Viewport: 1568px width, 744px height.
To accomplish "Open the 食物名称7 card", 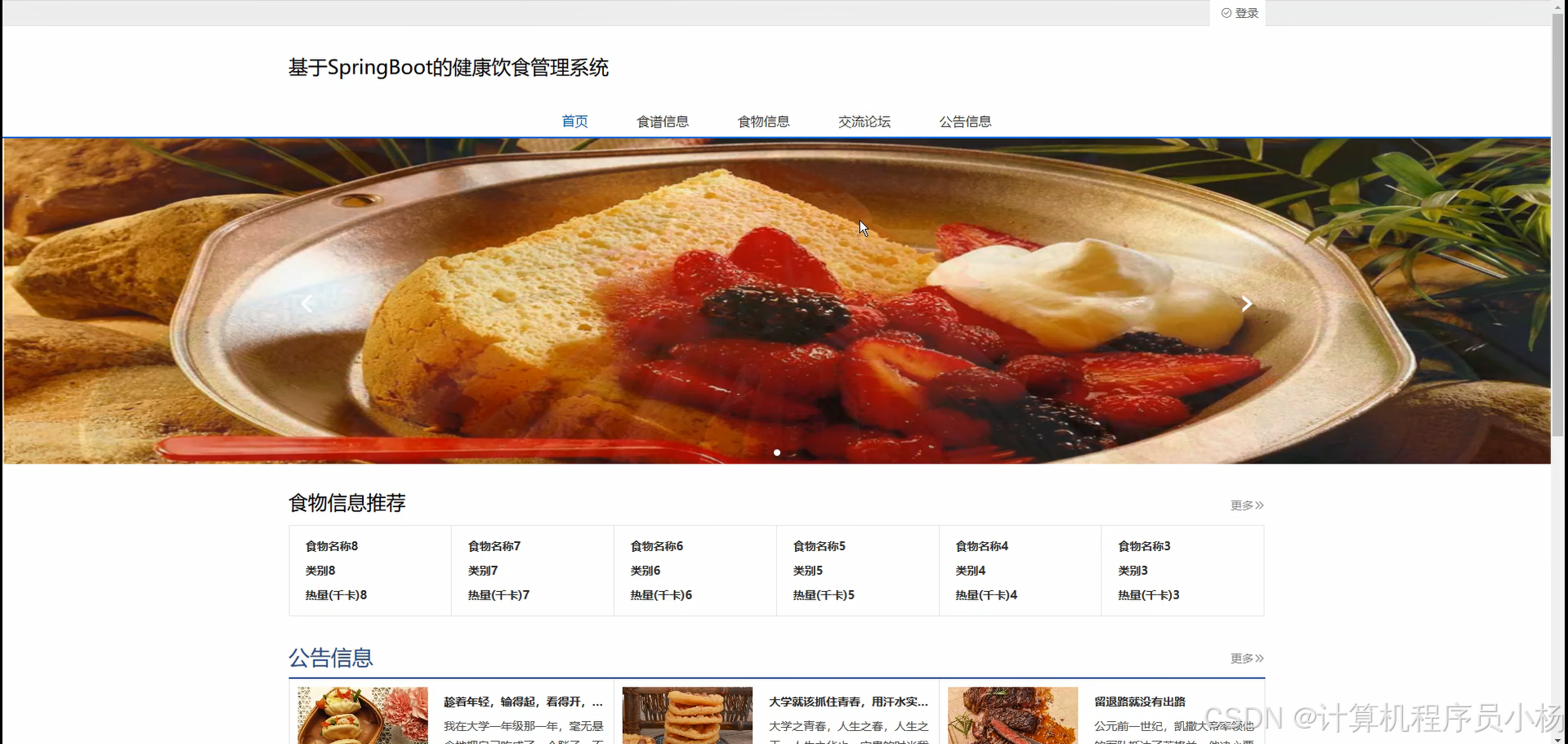I will point(533,571).
